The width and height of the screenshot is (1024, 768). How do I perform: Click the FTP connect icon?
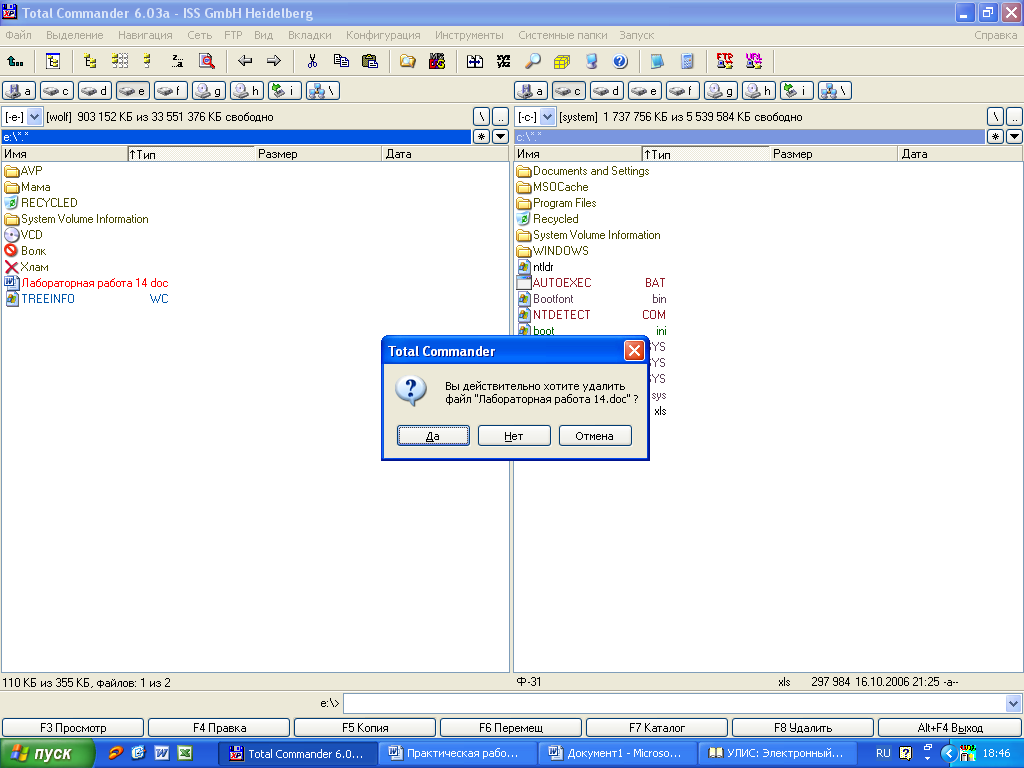(725, 61)
